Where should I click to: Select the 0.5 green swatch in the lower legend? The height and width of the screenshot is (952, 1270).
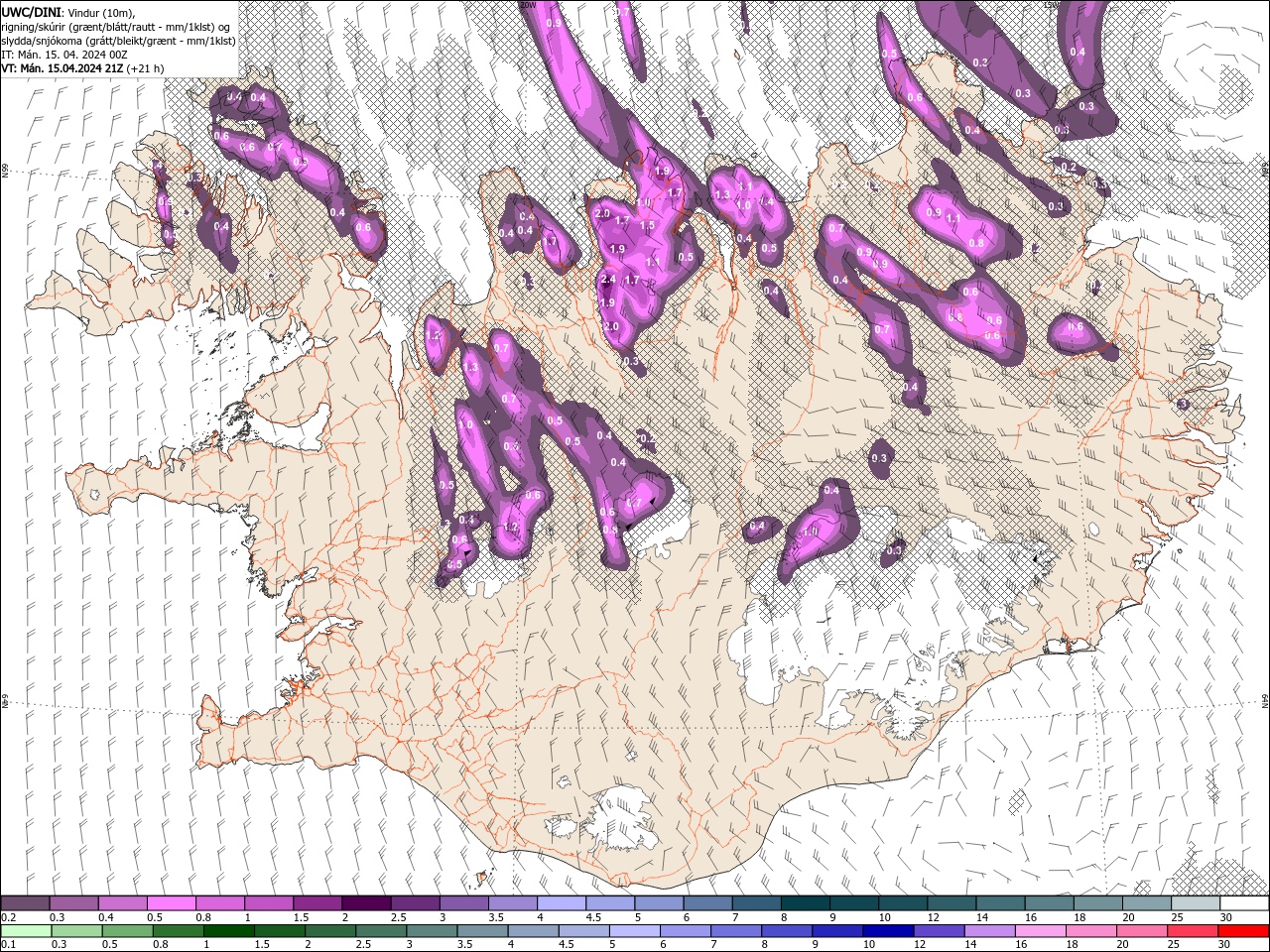tap(127, 931)
